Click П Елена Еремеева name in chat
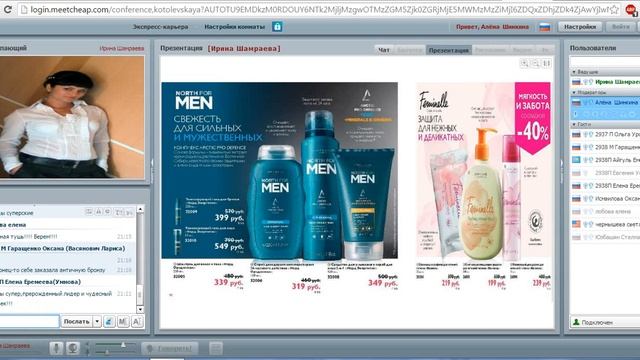 40,282
